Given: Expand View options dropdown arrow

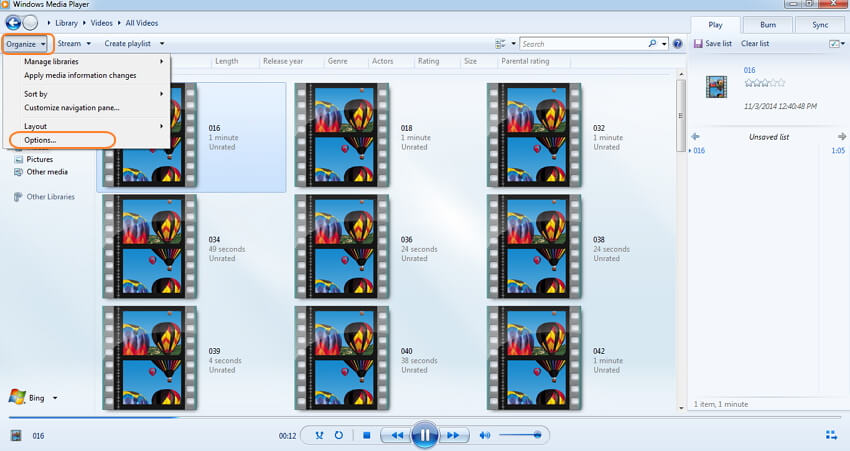Looking at the screenshot, I should (x=513, y=43).
